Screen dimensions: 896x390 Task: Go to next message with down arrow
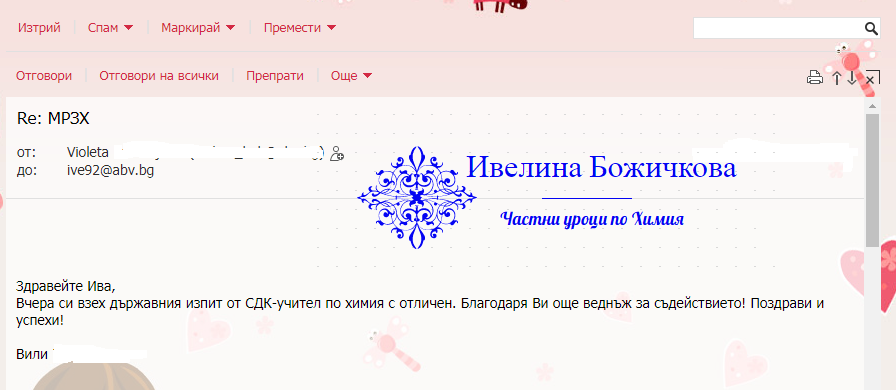pyautogui.click(x=852, y=78)
